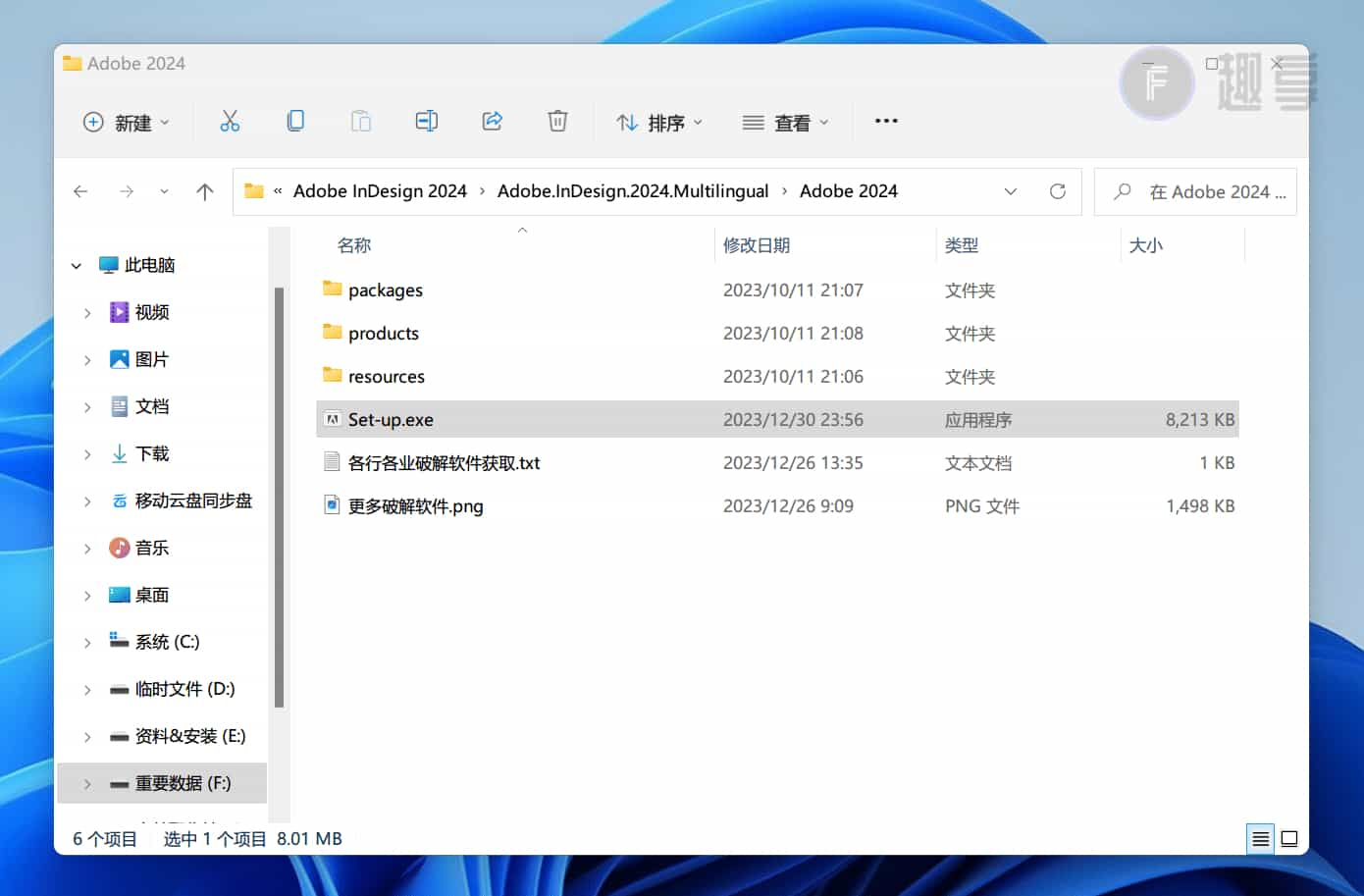Click the folder icon in address bar
This screenshot has width=1364, height=896.
pyautogui.click(x=254, y=191)
